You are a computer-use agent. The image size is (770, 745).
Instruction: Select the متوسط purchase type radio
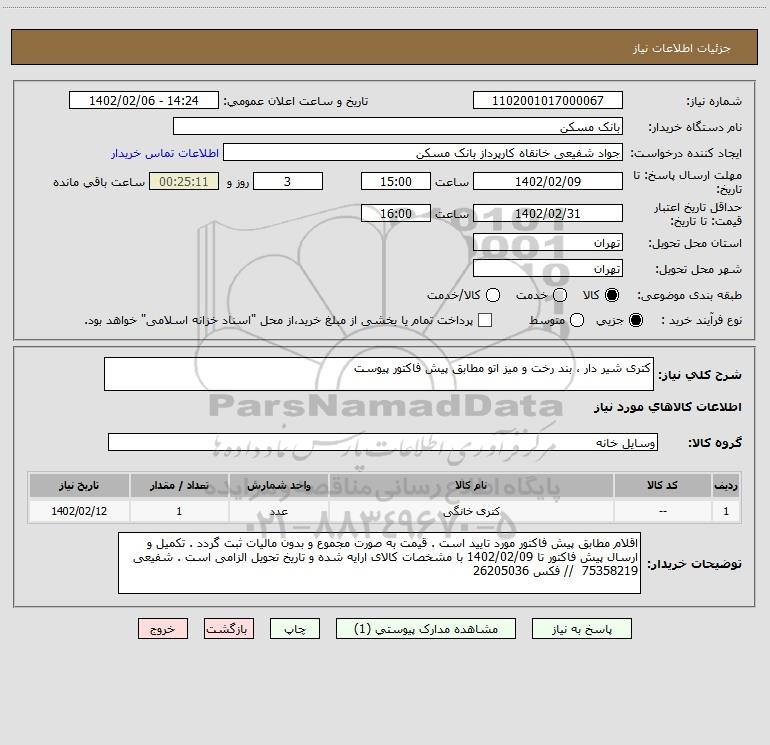pos(577,320)
